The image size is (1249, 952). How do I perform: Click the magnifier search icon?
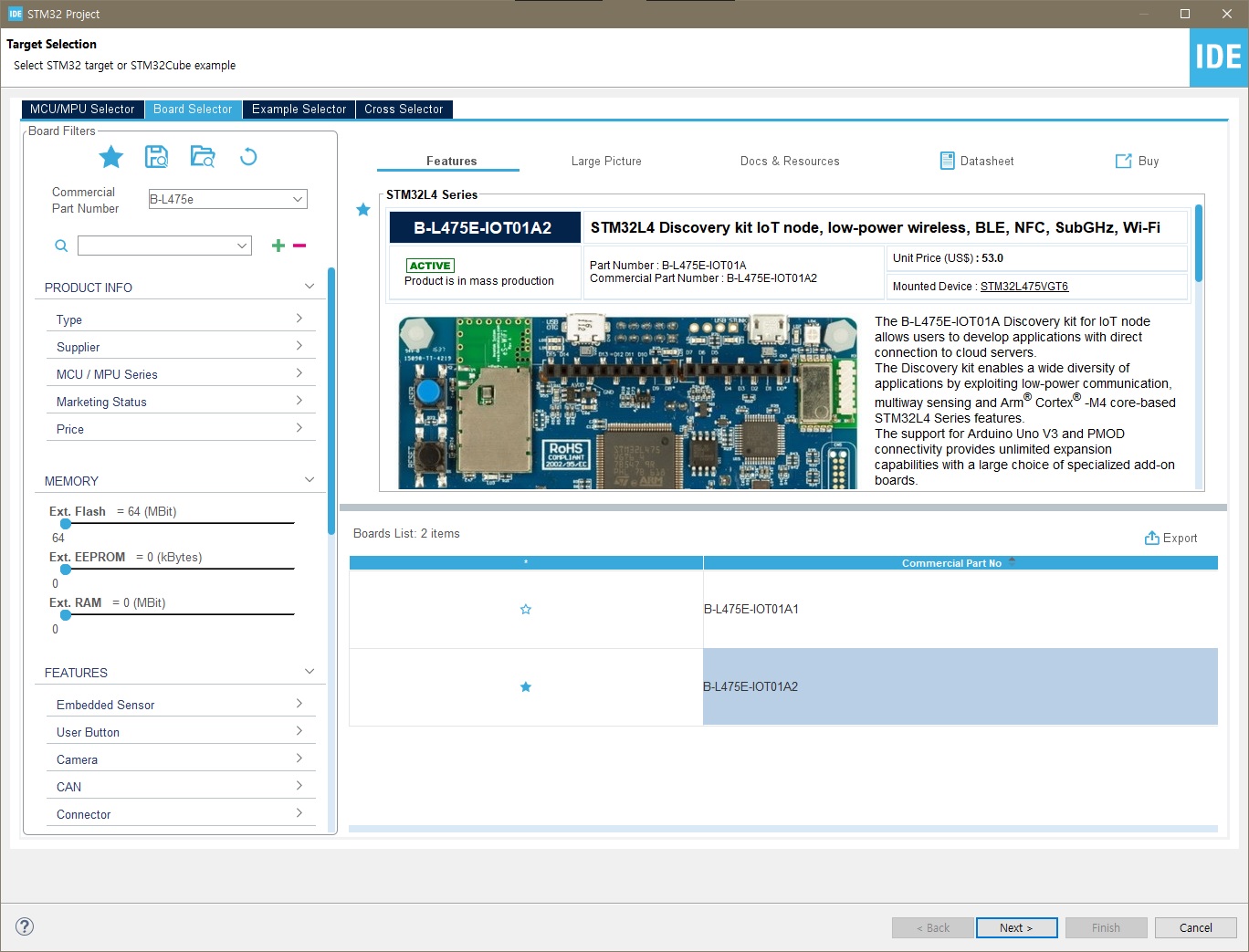click(x=61, y=246)
